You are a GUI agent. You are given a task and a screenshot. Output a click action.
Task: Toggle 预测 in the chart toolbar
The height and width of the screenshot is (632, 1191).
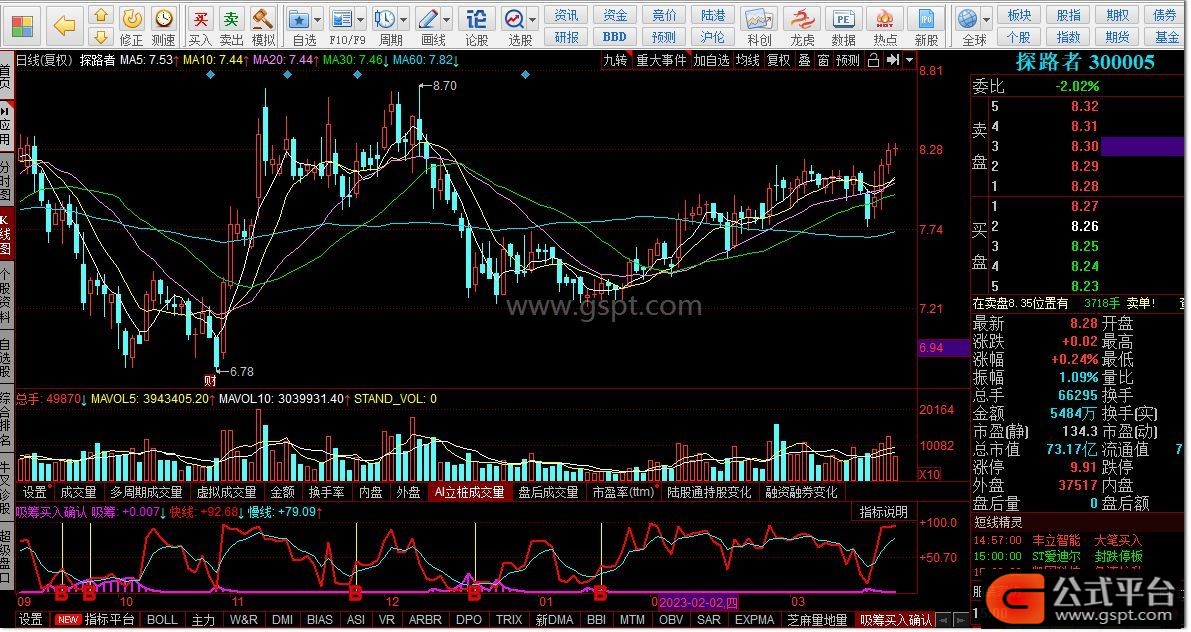coord(848,60)
